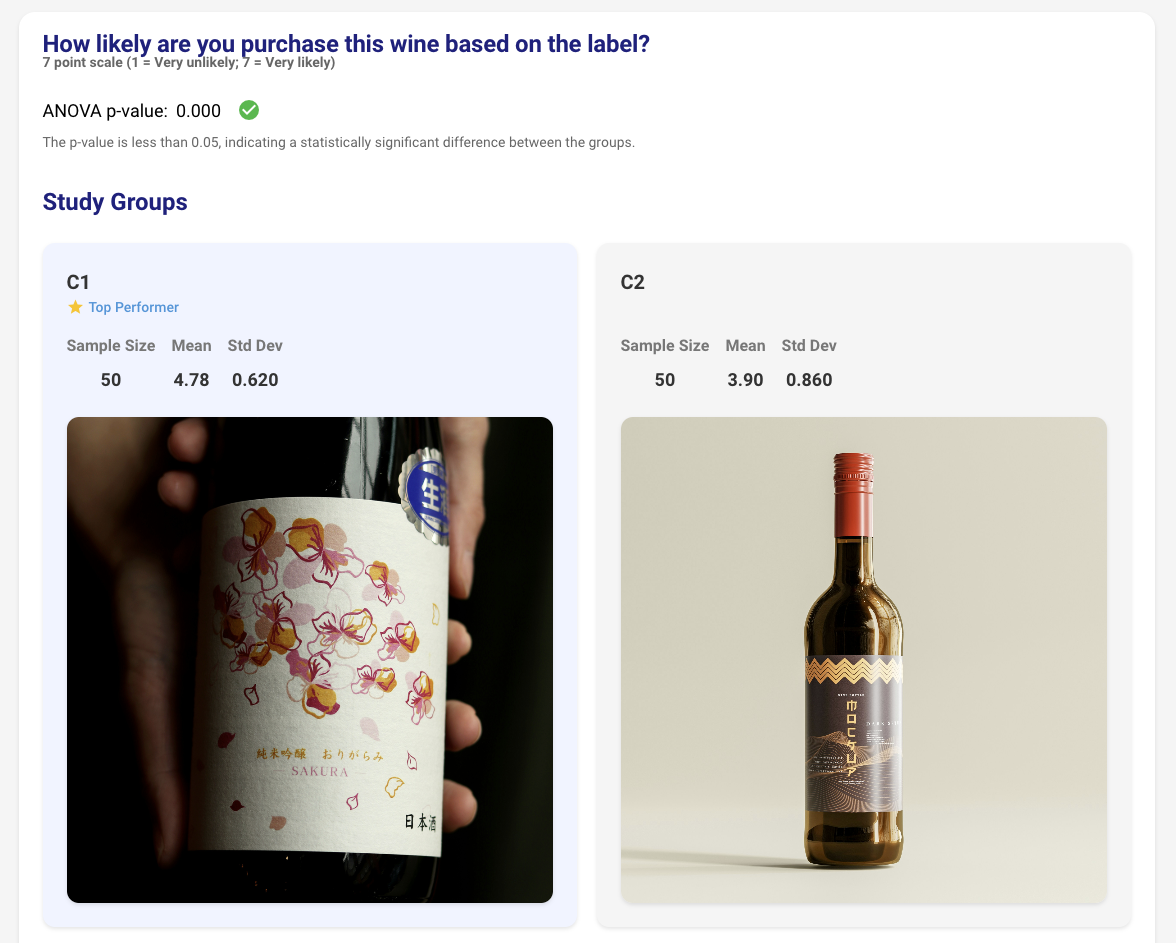1176x943 pixels.
Task: Click the C1 Mean column label
Action: pos(191,346)
